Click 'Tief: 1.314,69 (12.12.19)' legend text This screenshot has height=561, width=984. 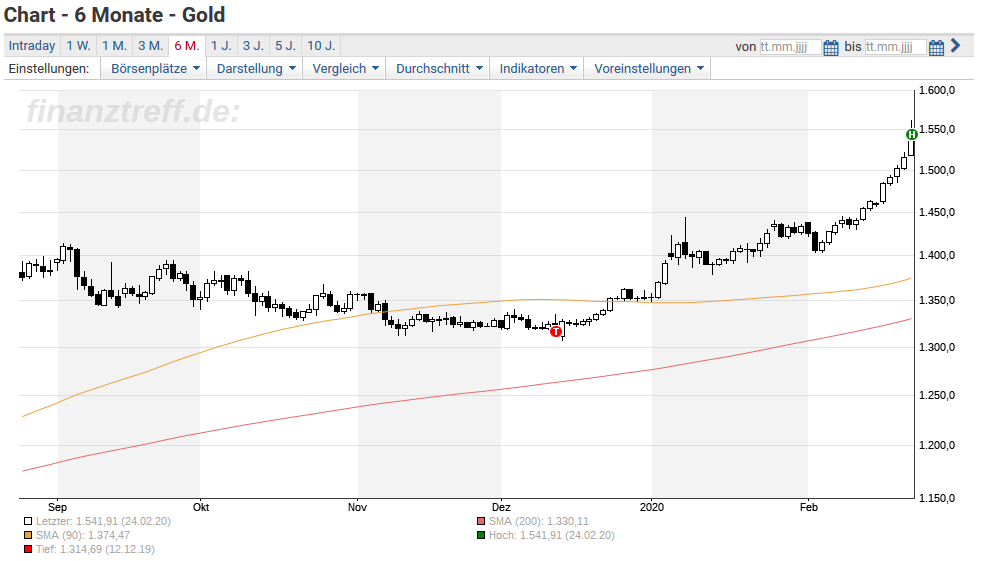tap(95, 550)
